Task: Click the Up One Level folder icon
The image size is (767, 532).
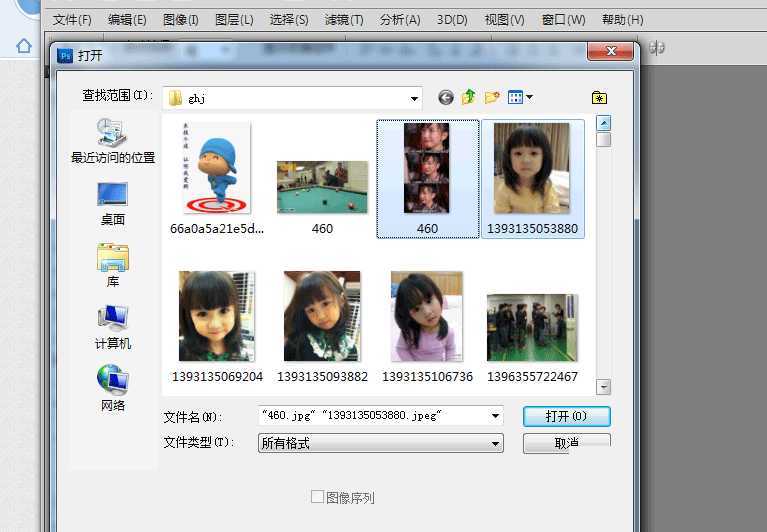Action: click(469, 97)
